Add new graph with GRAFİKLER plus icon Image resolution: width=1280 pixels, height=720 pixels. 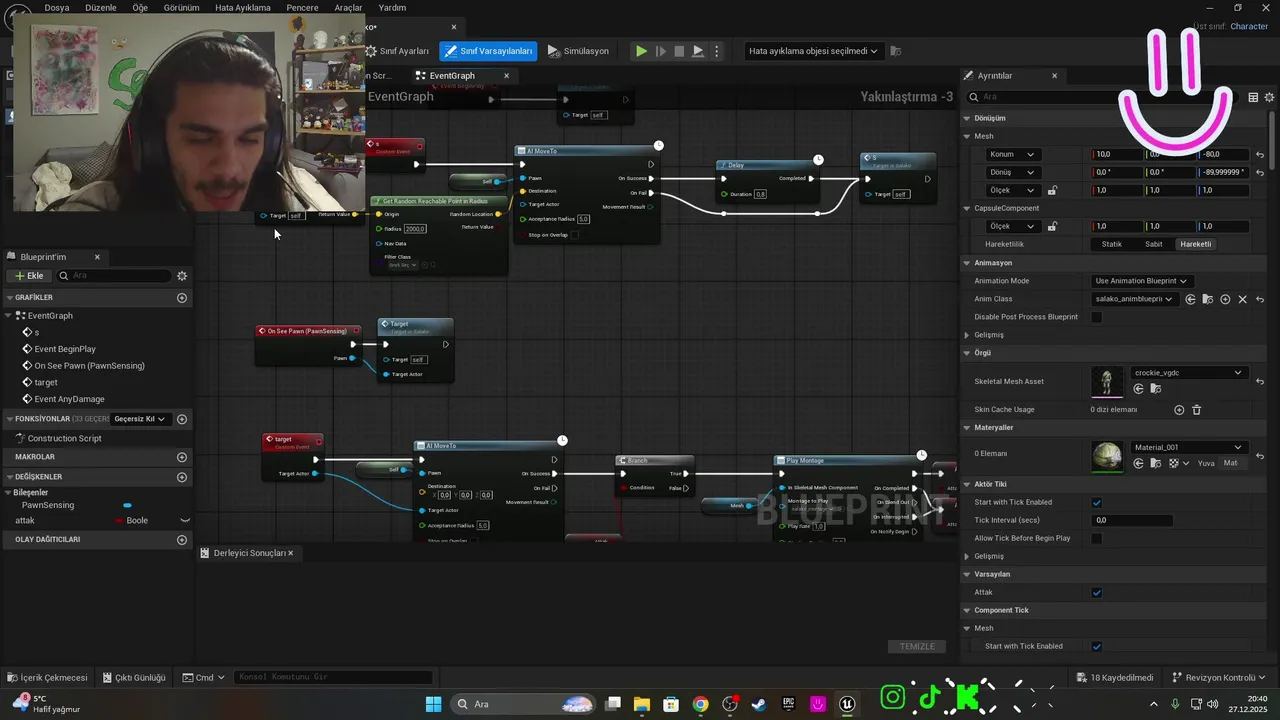[182, 298]
